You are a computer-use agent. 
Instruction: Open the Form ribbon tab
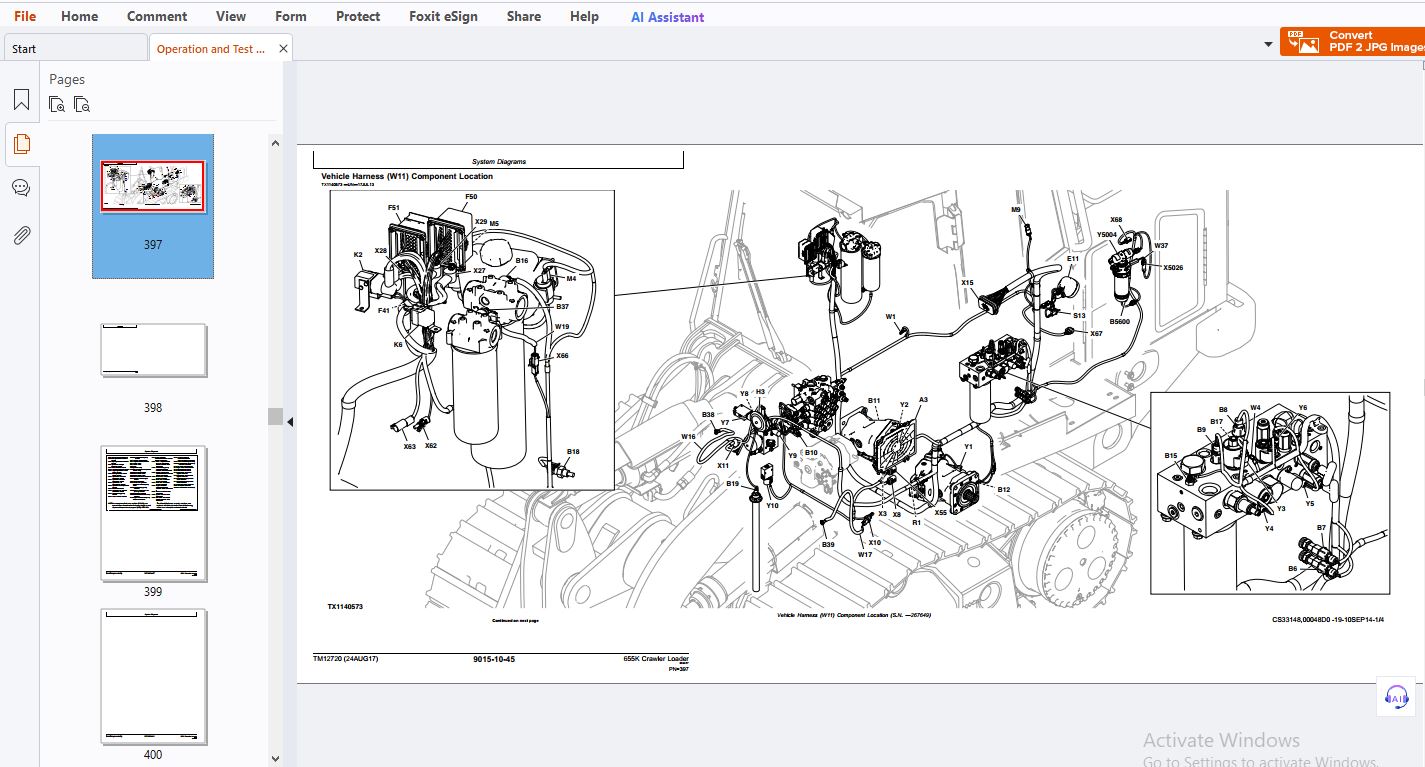tap(291, 16)
